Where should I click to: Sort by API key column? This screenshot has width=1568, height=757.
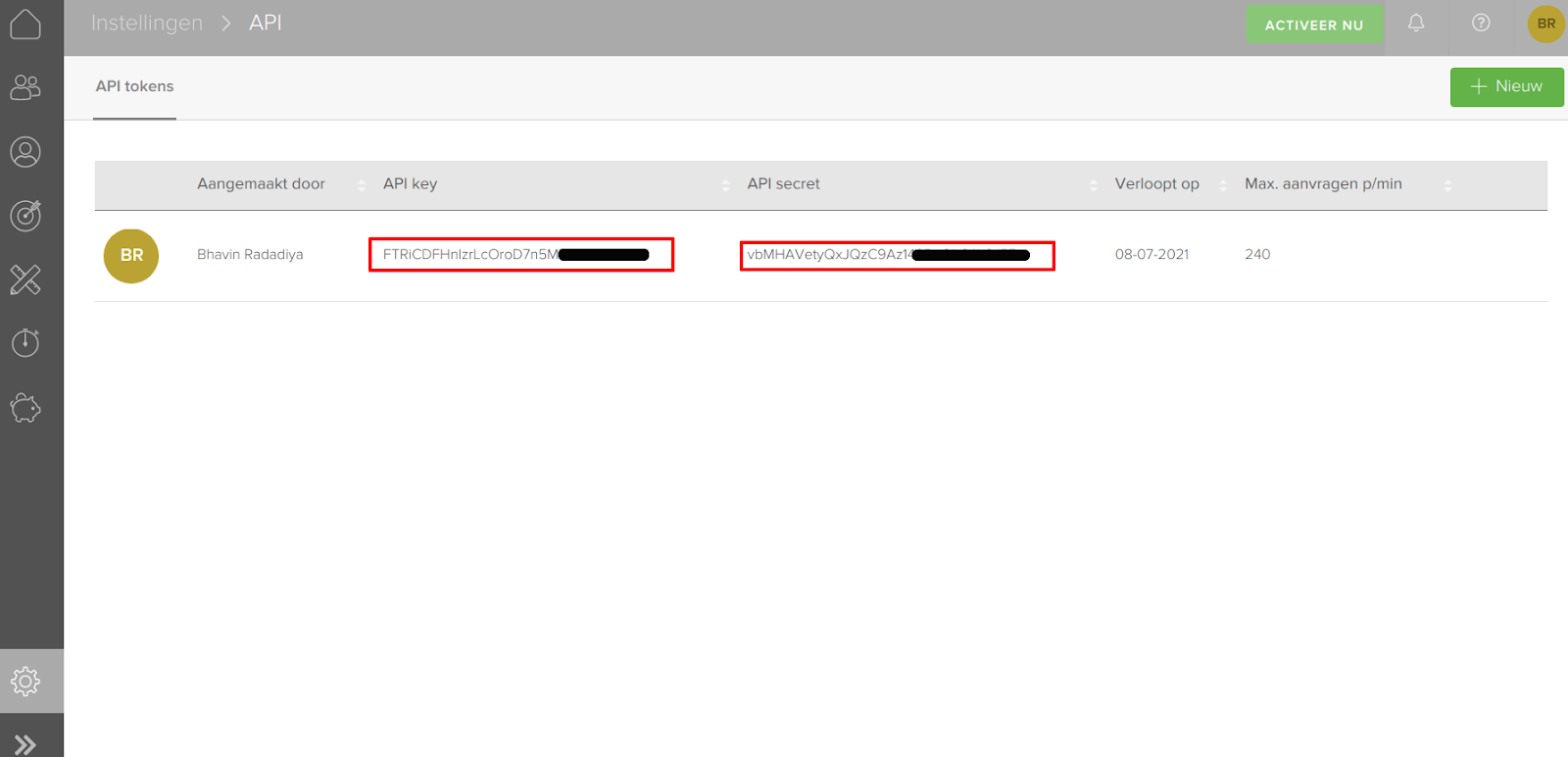410,183
